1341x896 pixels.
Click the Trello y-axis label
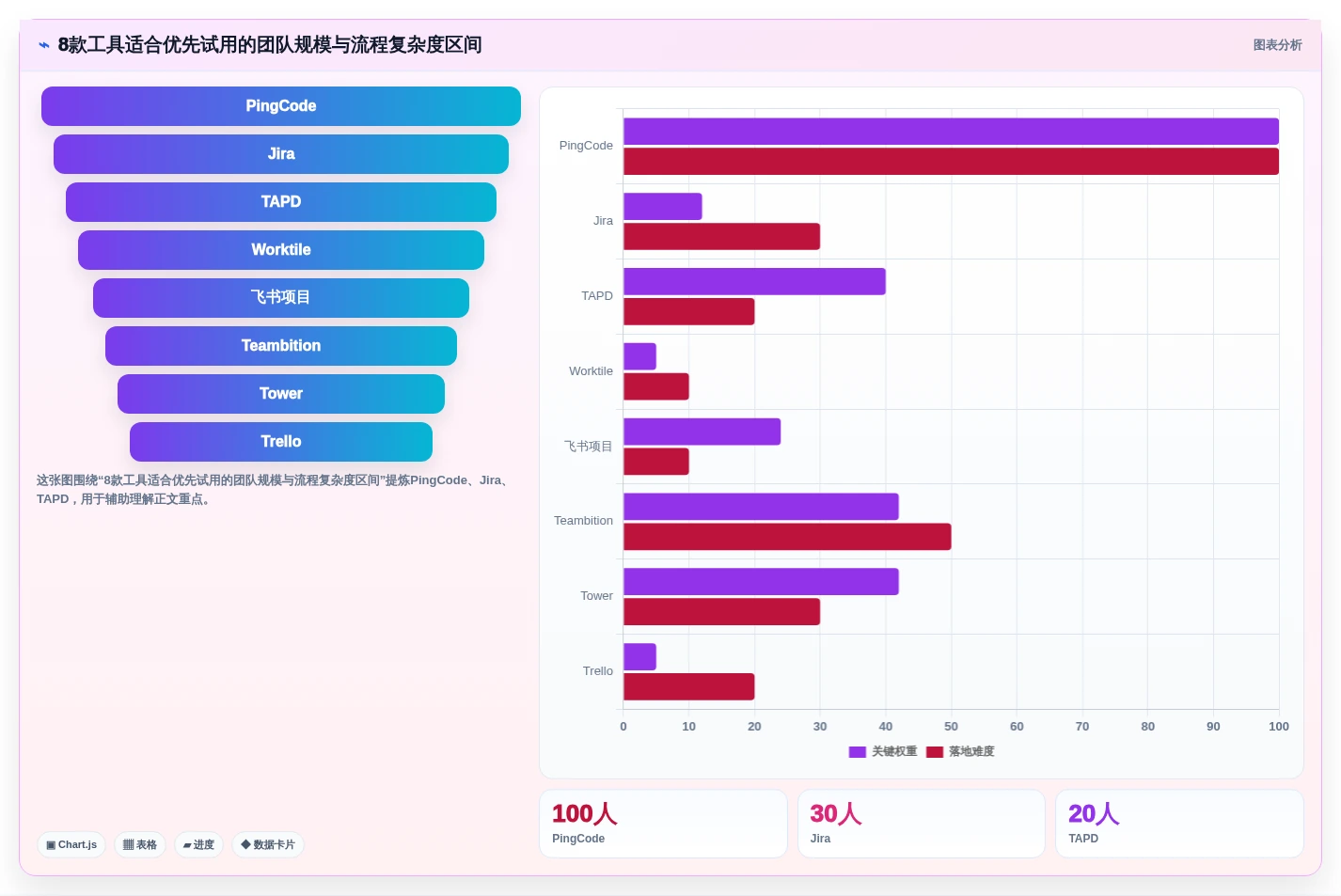tap(597, 671)
